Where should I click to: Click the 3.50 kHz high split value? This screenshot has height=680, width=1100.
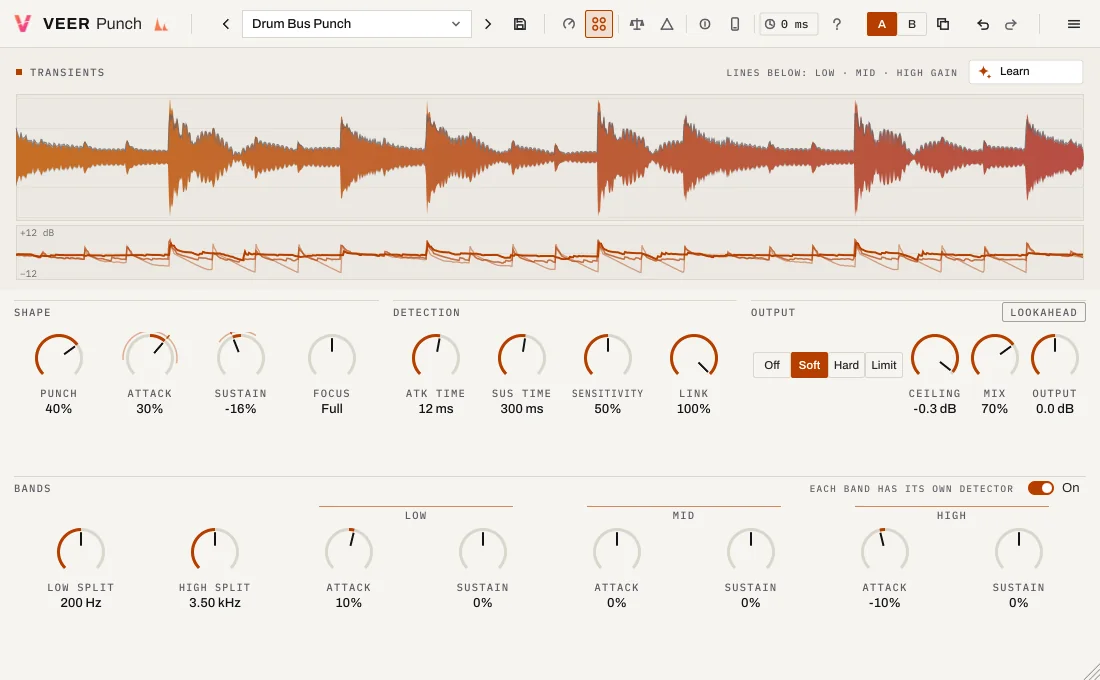[x=215, y=603]
